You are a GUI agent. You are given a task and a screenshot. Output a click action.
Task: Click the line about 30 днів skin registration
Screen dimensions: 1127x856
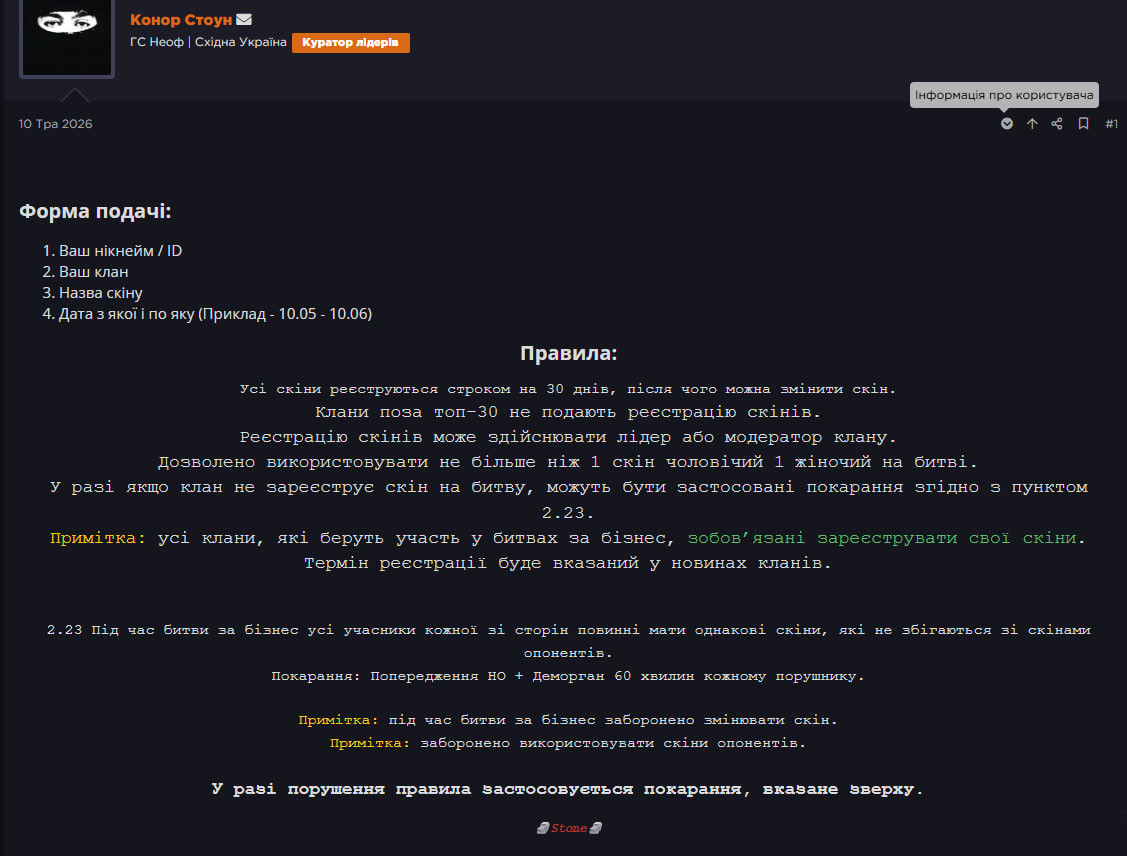click(x=568, y=389)
